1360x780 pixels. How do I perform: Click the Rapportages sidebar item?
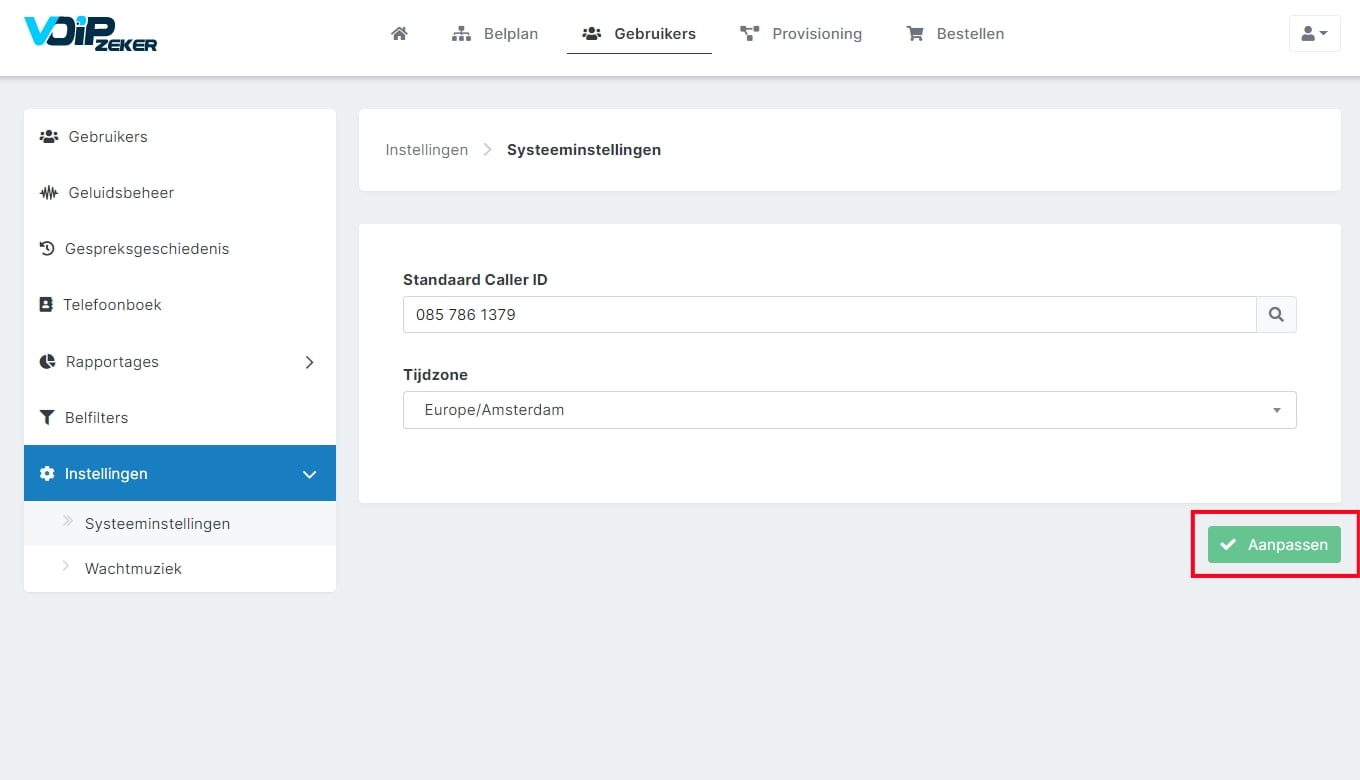180,362
